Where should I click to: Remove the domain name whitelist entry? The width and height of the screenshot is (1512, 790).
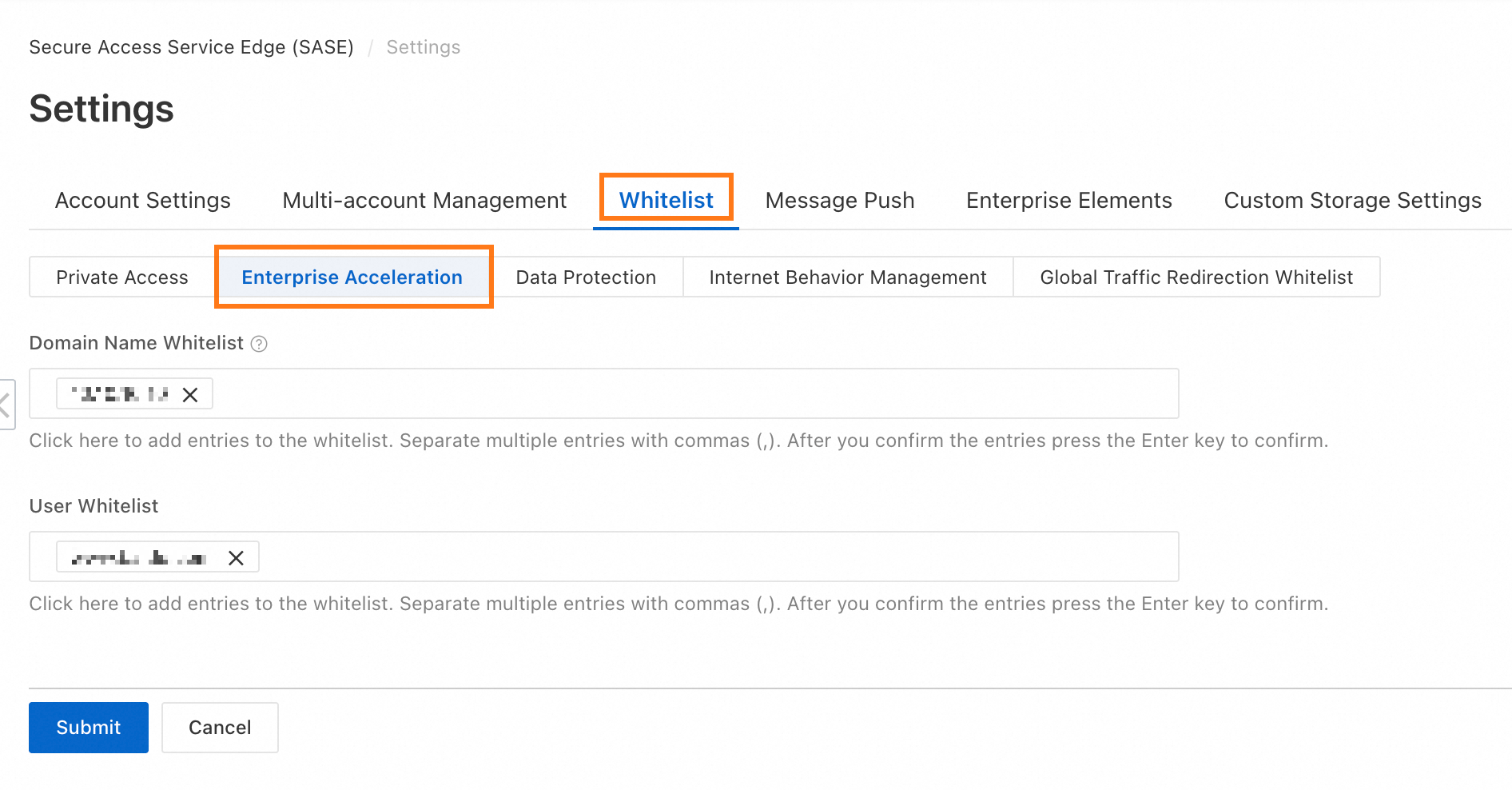190,395
